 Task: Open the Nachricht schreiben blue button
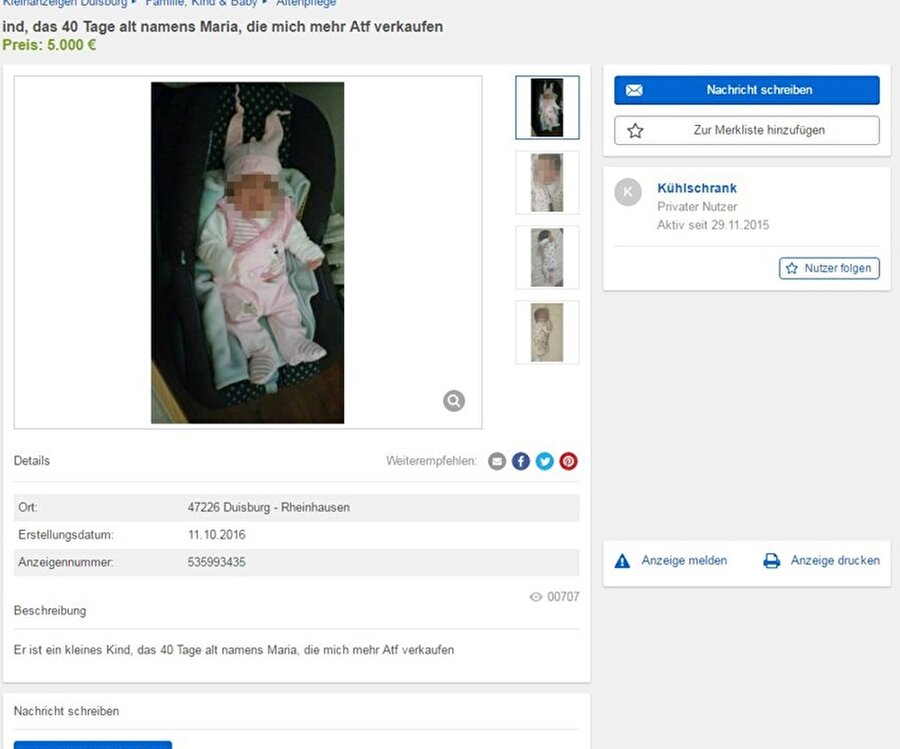click(747, 90)
